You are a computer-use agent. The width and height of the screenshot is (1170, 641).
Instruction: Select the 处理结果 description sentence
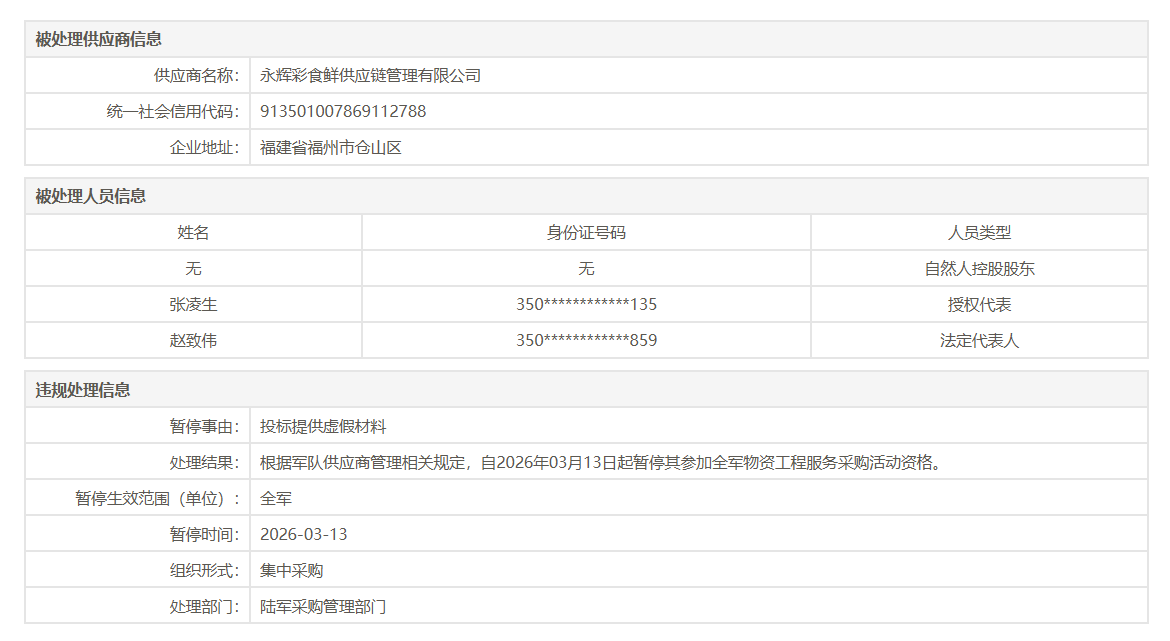(x=603, y=463)
